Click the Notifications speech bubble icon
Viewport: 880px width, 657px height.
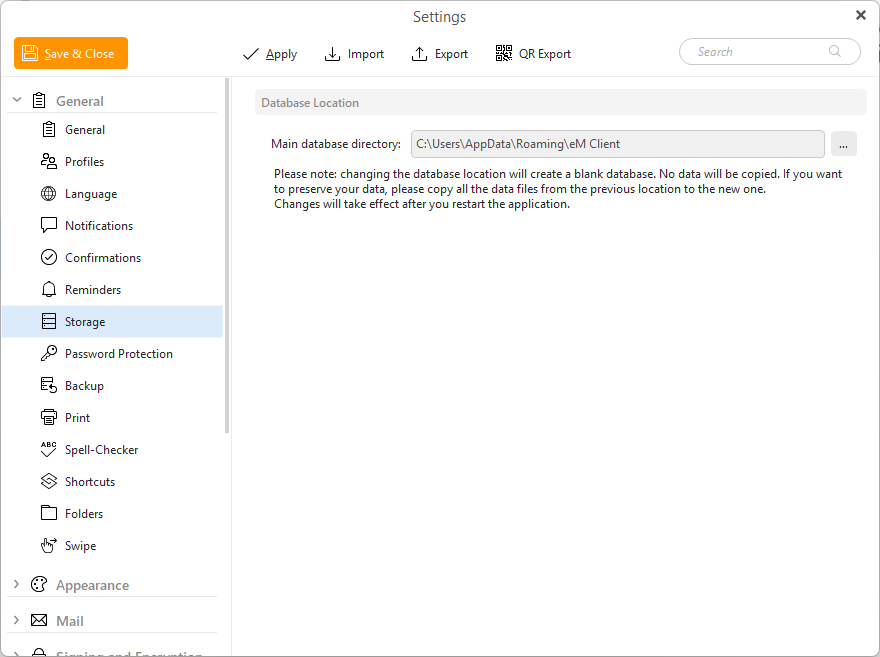coord(49,226)
